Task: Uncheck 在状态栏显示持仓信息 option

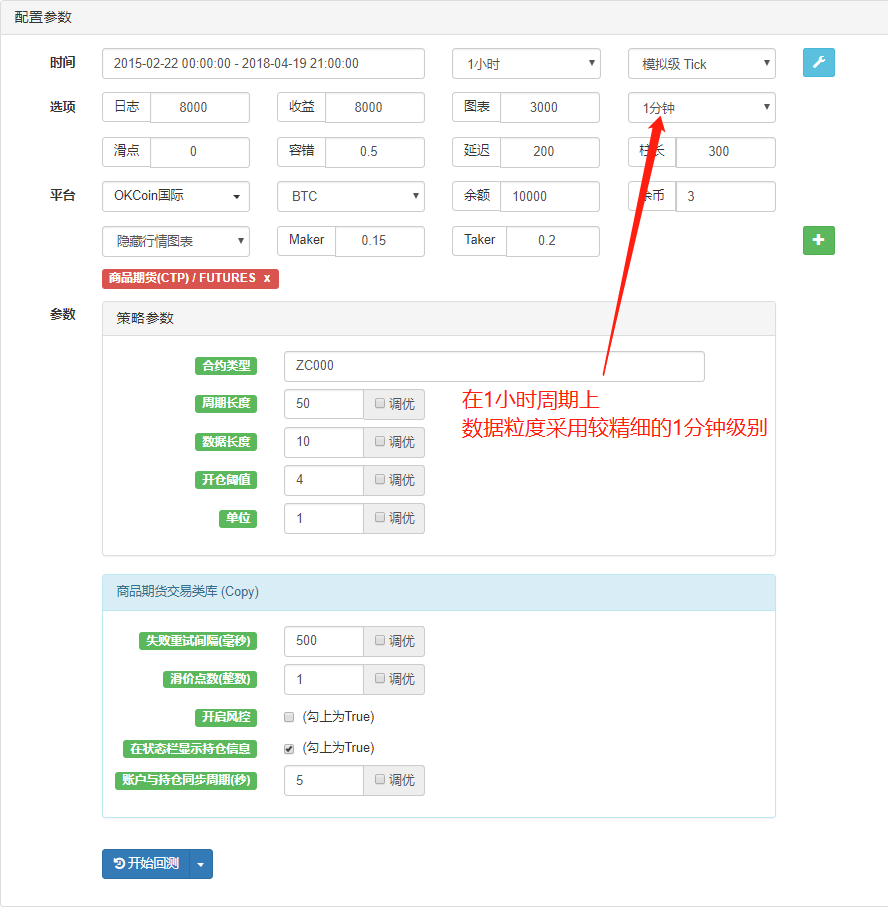Action: (288, 748)
